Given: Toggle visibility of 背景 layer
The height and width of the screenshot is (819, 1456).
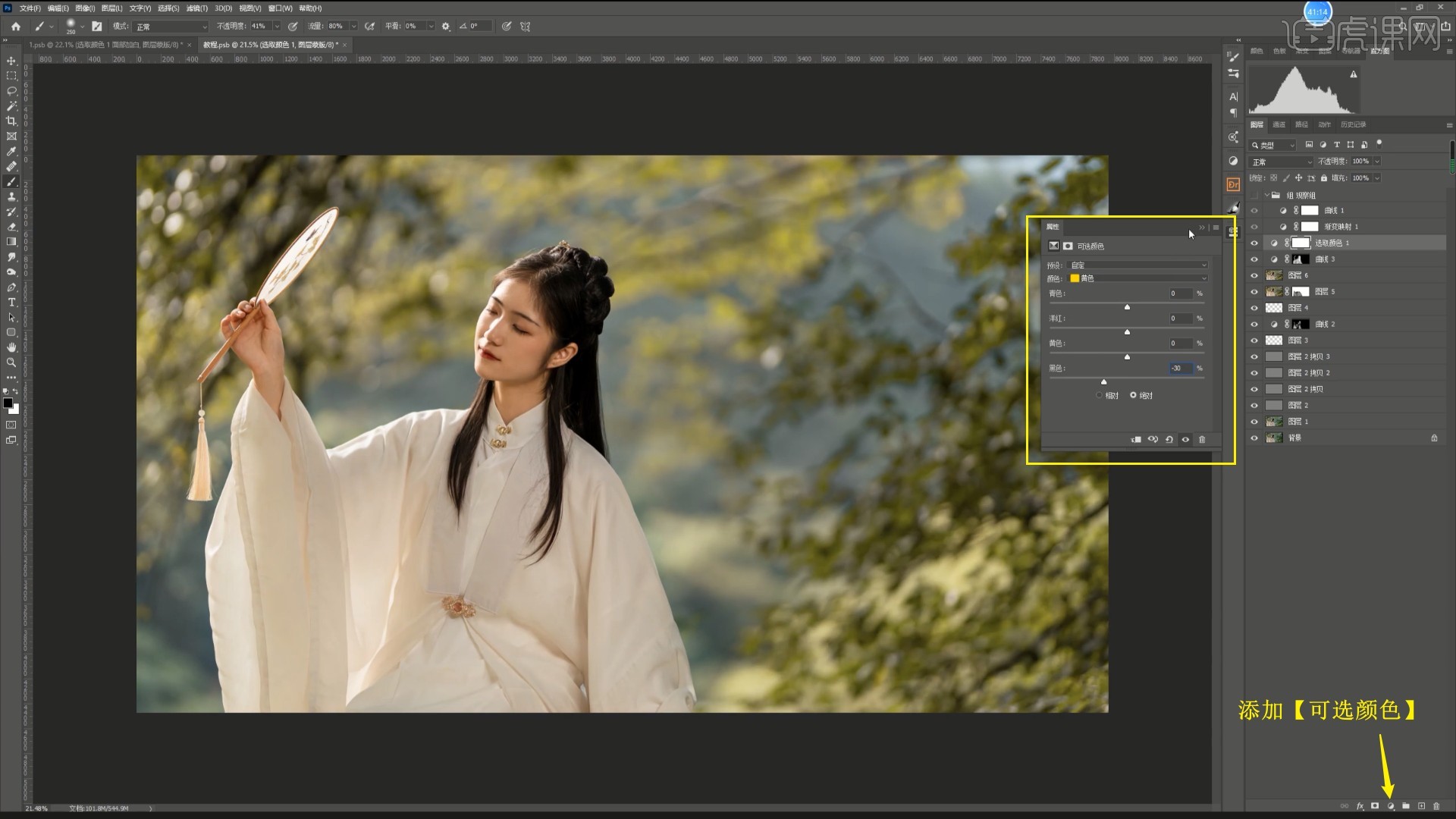Looking at the screenshot, I should 1254,438.
